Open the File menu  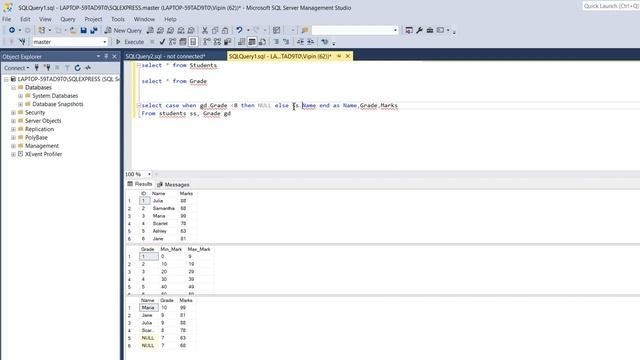click(x=7, y=19)
